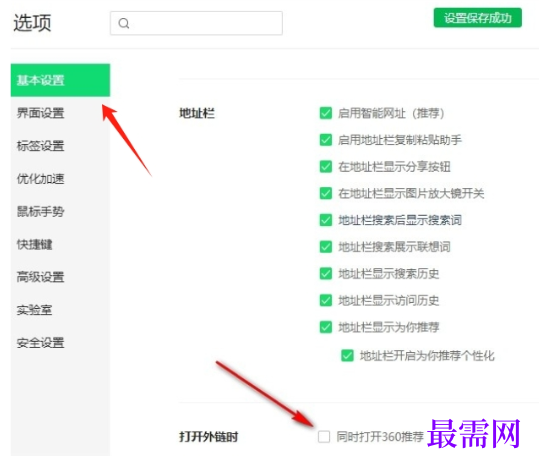Go to 优化加速 settings

click(41, 178)
